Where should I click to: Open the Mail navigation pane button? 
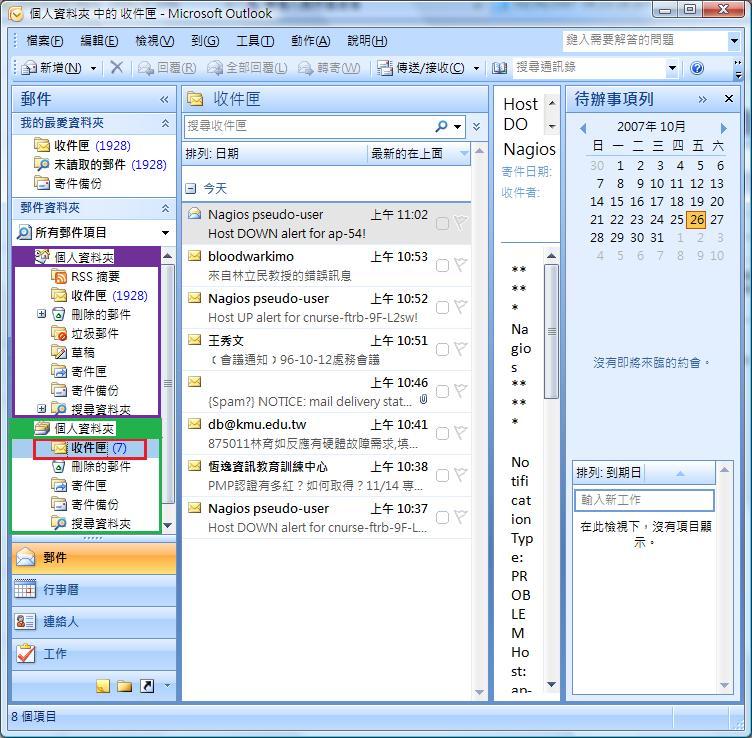click(x=94, y=558)
